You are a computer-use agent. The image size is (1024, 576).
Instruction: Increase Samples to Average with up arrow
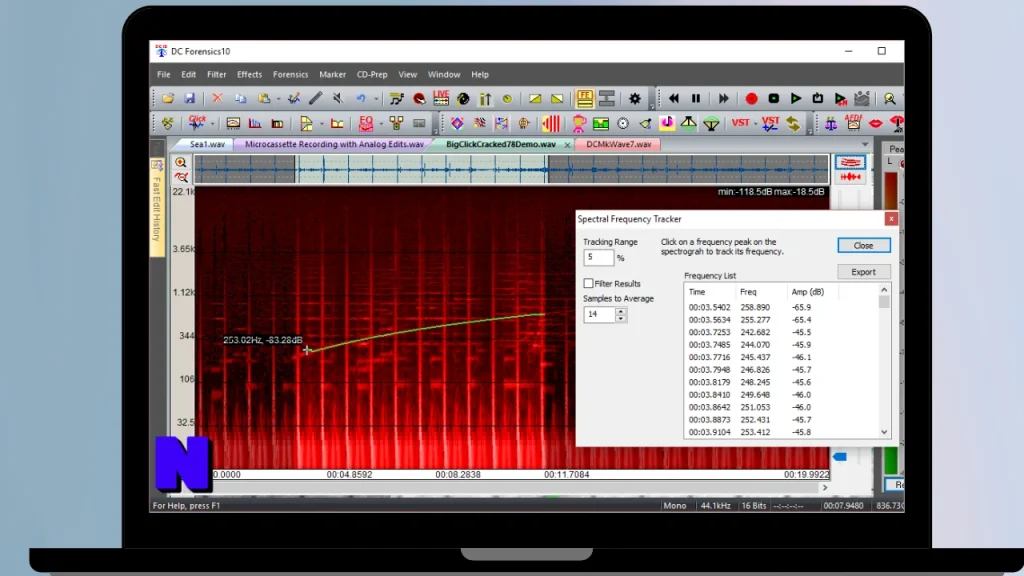[x=620, y=311]
